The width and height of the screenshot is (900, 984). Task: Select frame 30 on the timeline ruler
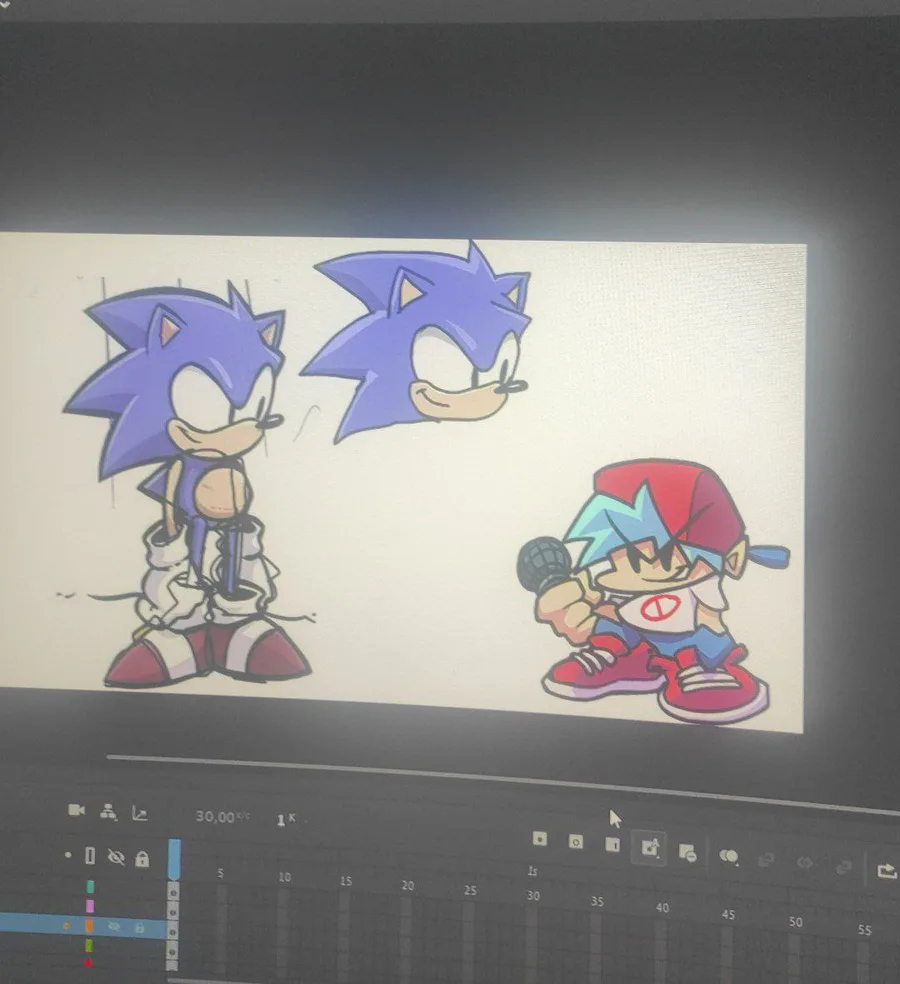(x=533, y=896)
